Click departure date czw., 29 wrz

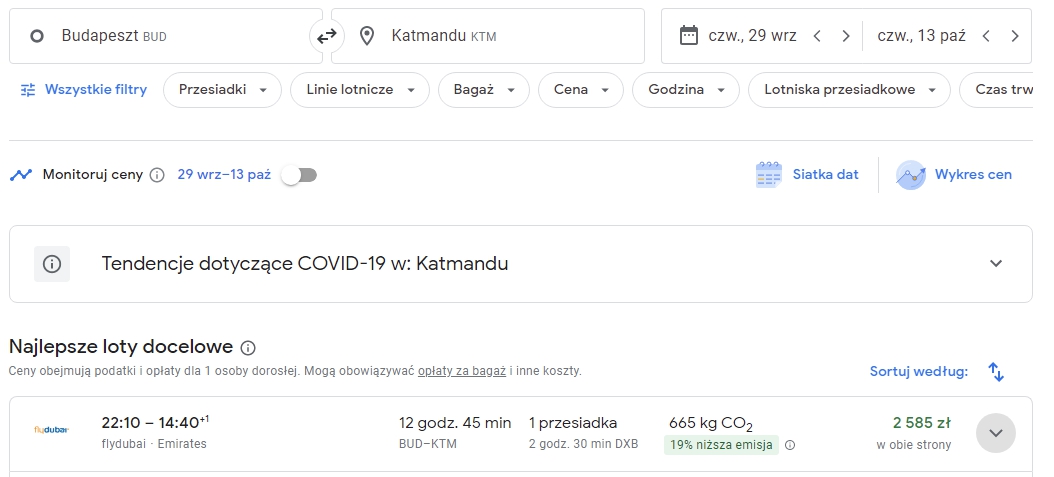tap(752, 36)
